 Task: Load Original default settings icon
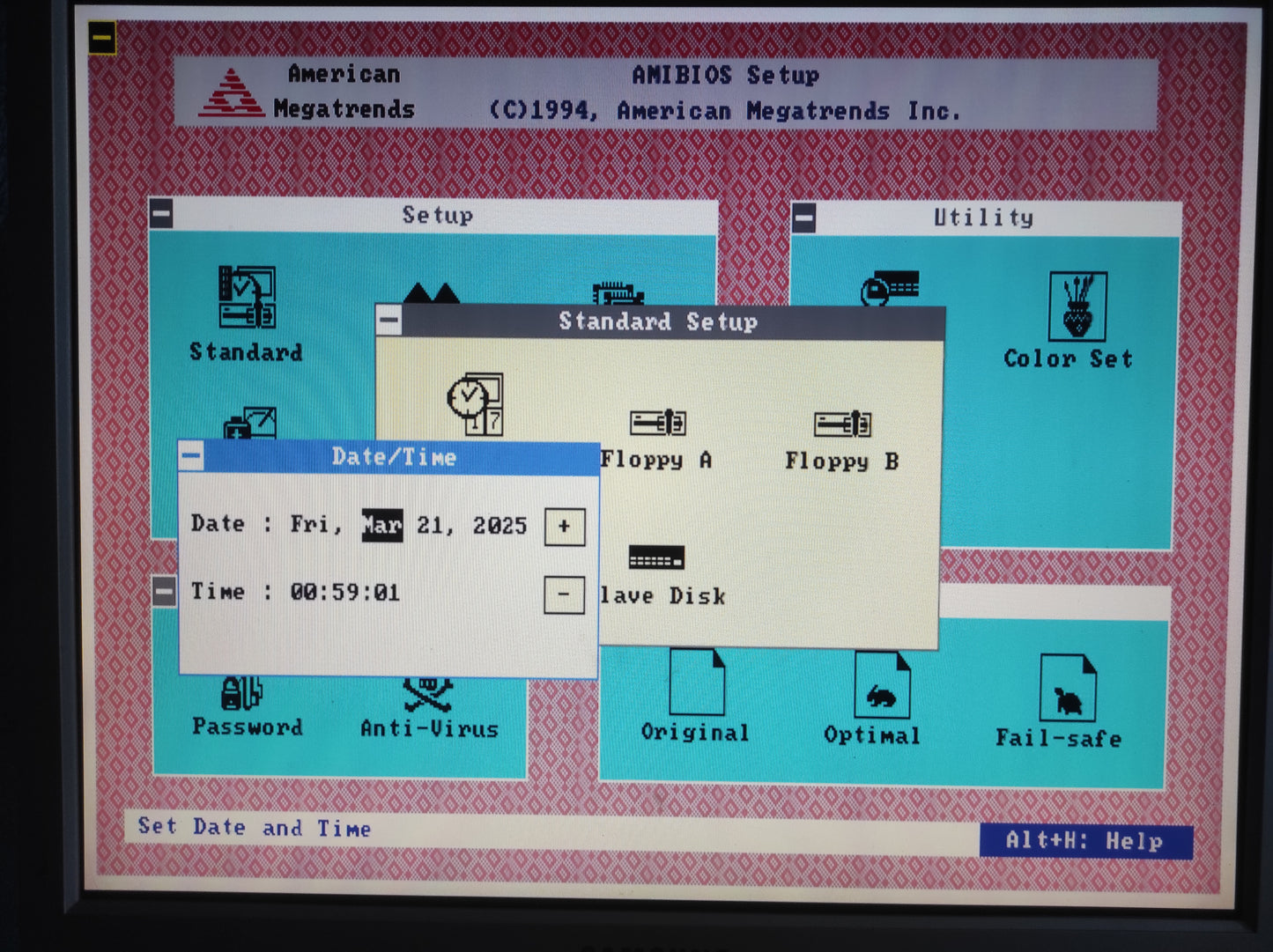coord(696,683)
